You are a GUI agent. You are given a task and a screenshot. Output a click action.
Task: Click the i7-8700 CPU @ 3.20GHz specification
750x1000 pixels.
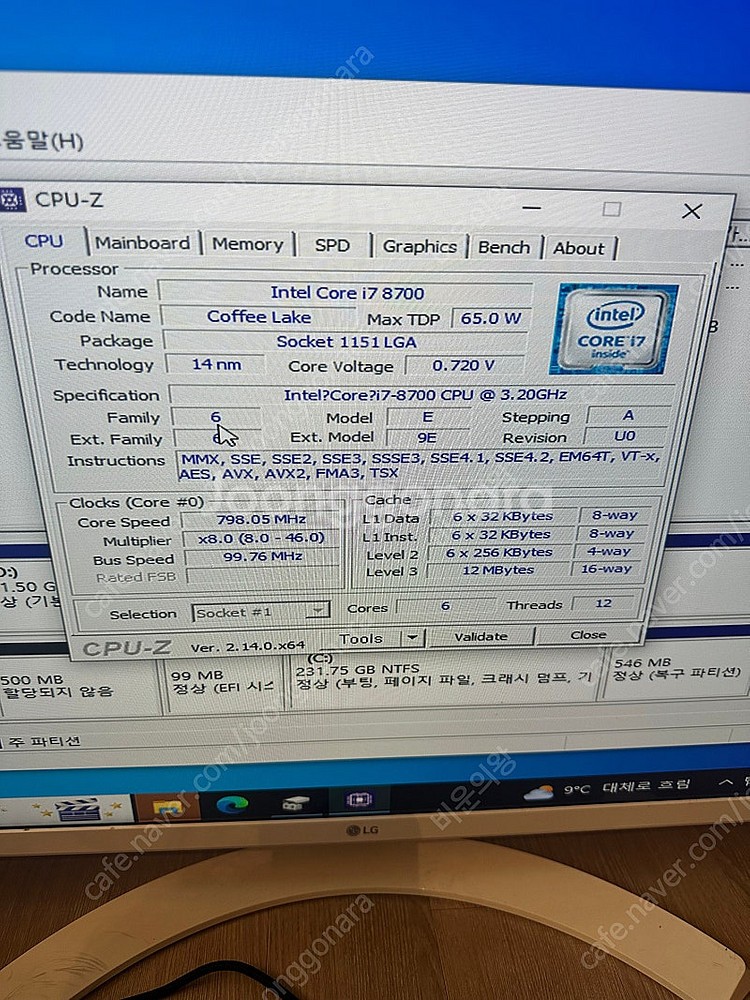click(424, 395)
